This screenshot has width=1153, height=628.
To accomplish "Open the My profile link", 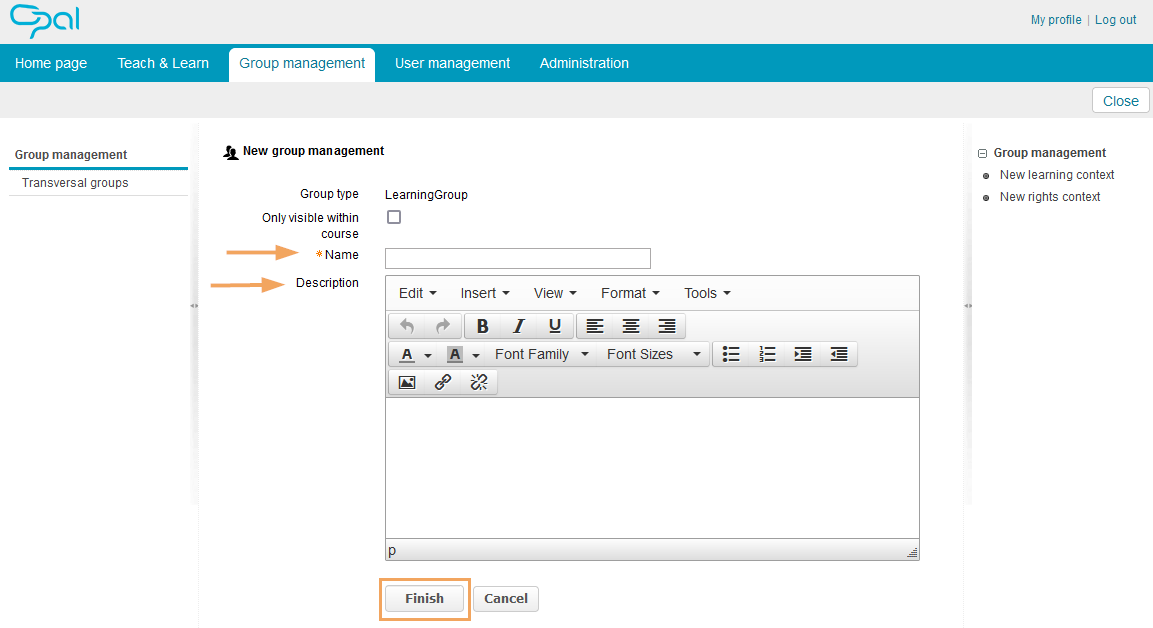I will click(1055, 20).
